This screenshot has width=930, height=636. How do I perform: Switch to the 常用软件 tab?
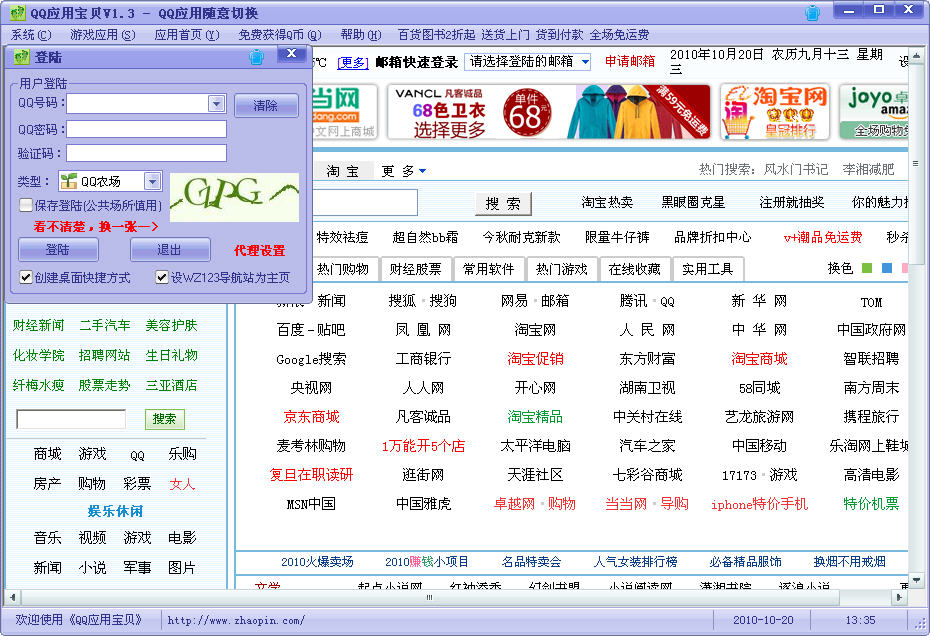tap(489, 269)
